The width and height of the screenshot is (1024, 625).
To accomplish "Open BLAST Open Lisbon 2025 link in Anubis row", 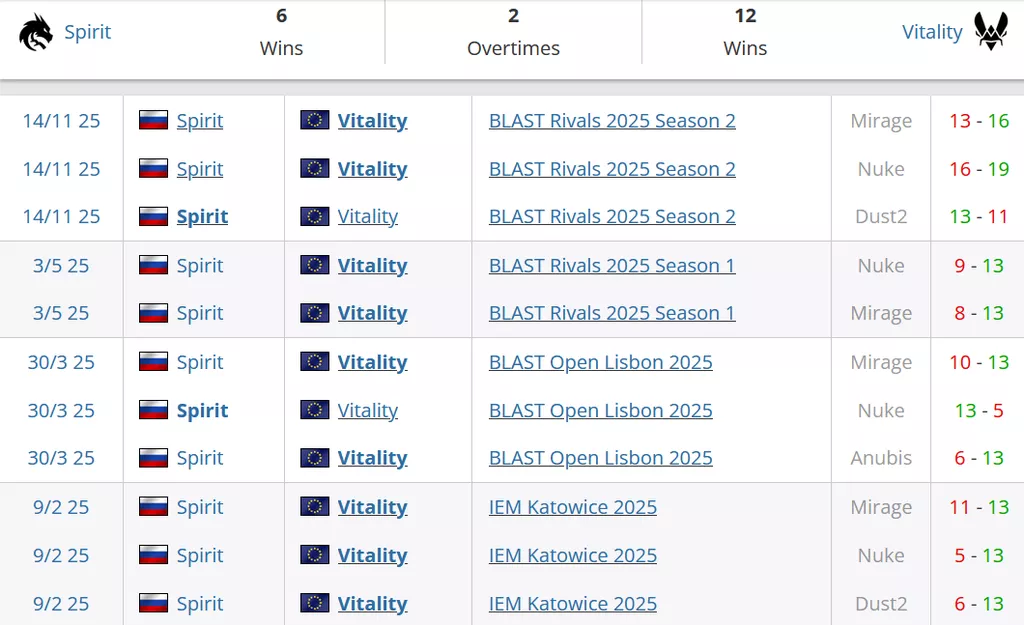I will click(x=600, y=458).
